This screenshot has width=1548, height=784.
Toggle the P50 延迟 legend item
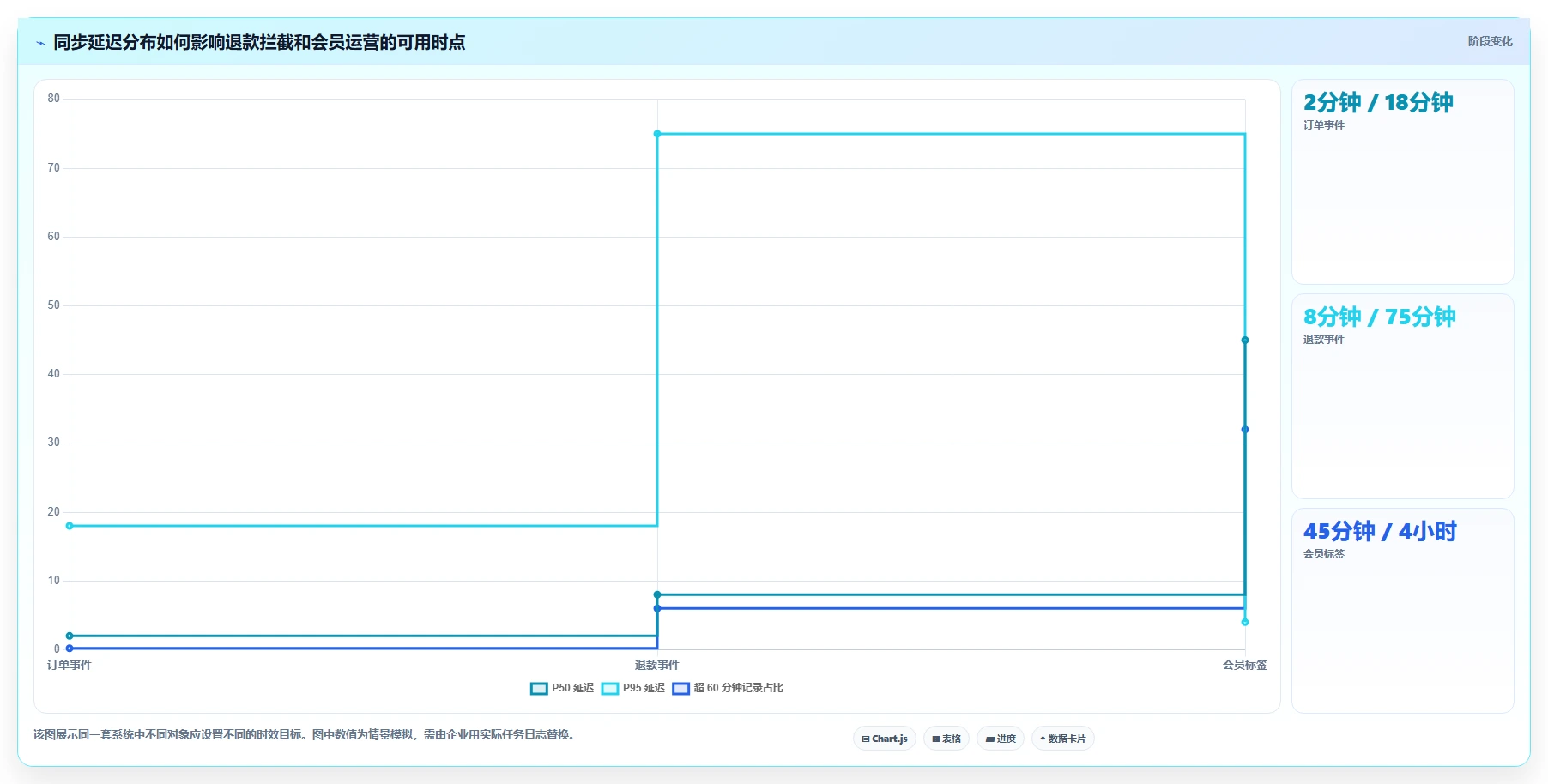click(562, 688)
